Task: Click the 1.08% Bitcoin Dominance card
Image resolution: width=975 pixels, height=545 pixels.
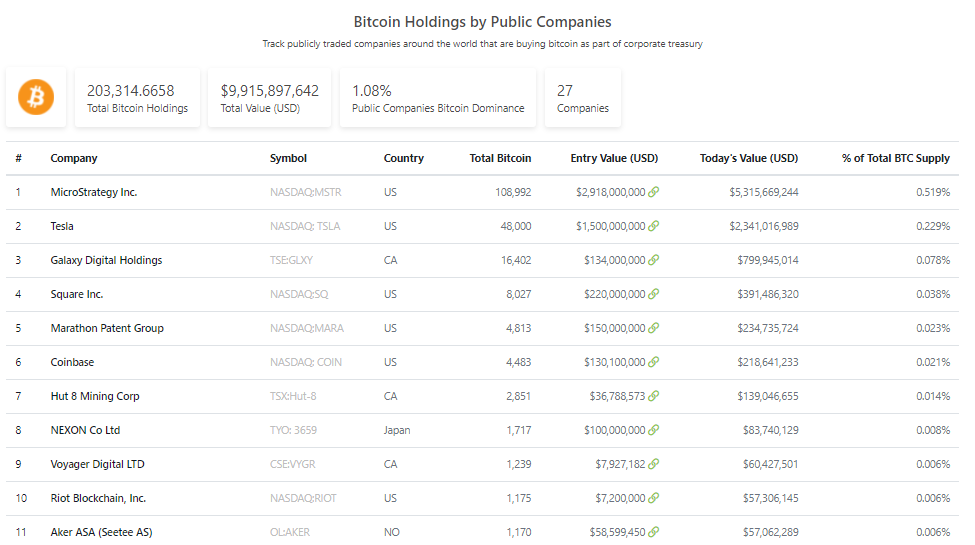Action: pyautogui.click(x=438, y=98)
